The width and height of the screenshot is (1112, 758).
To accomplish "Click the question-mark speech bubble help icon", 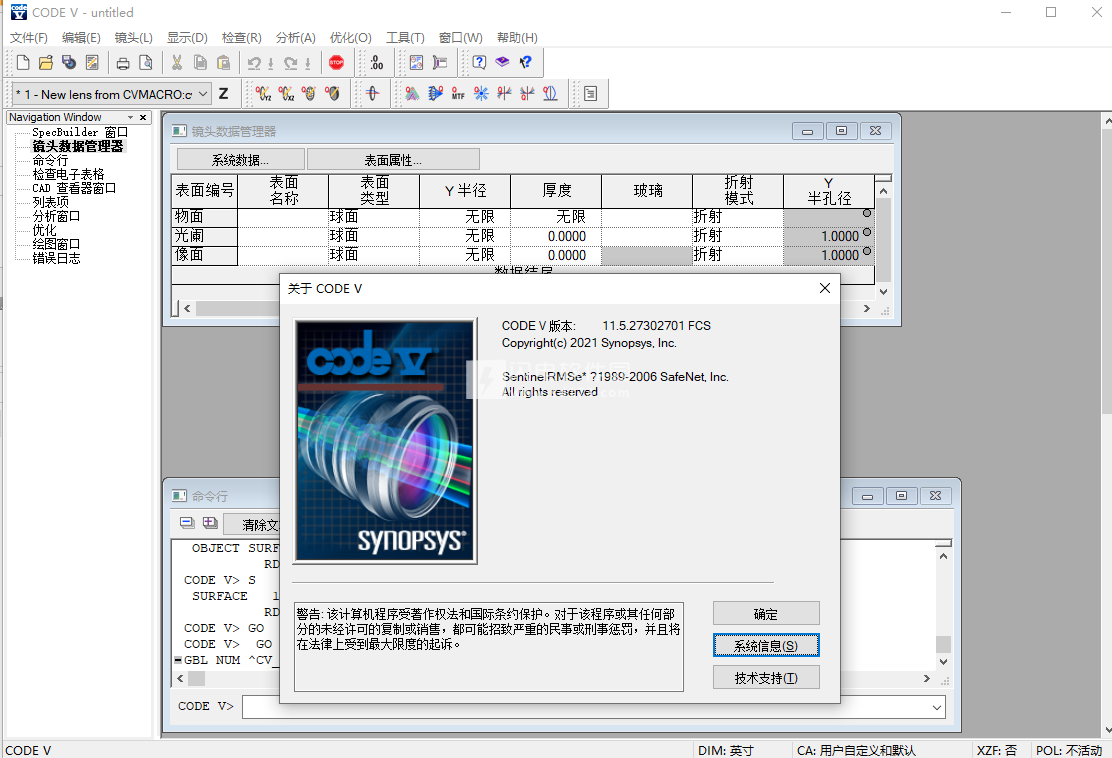I will [479, 62].
